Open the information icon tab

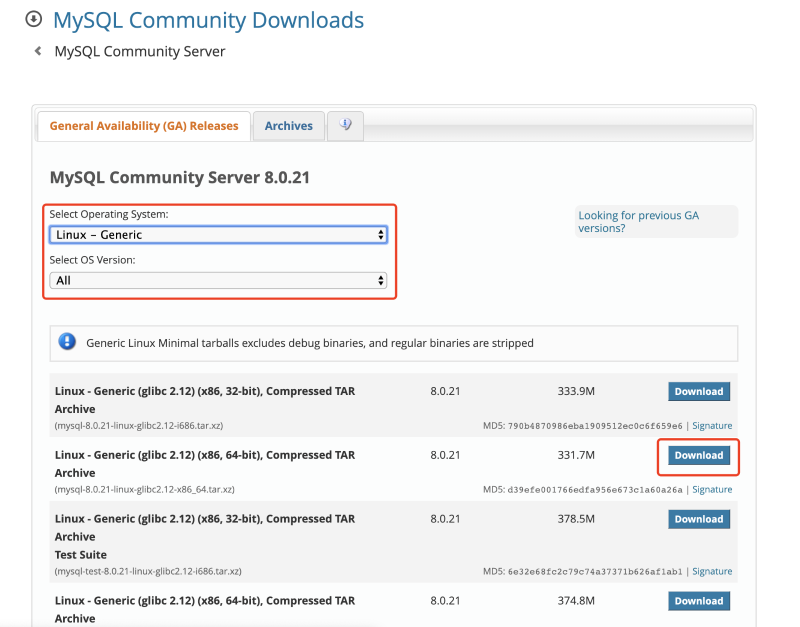345,126
